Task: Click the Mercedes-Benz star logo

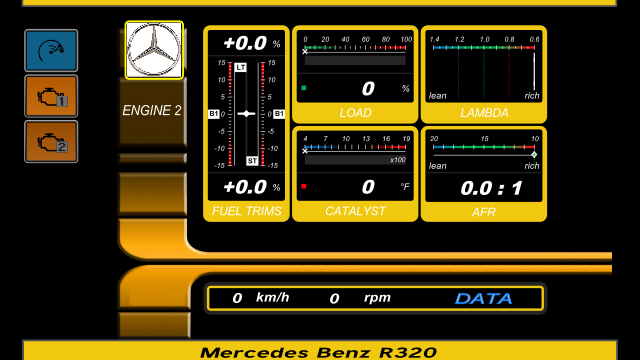Action: 154,50
